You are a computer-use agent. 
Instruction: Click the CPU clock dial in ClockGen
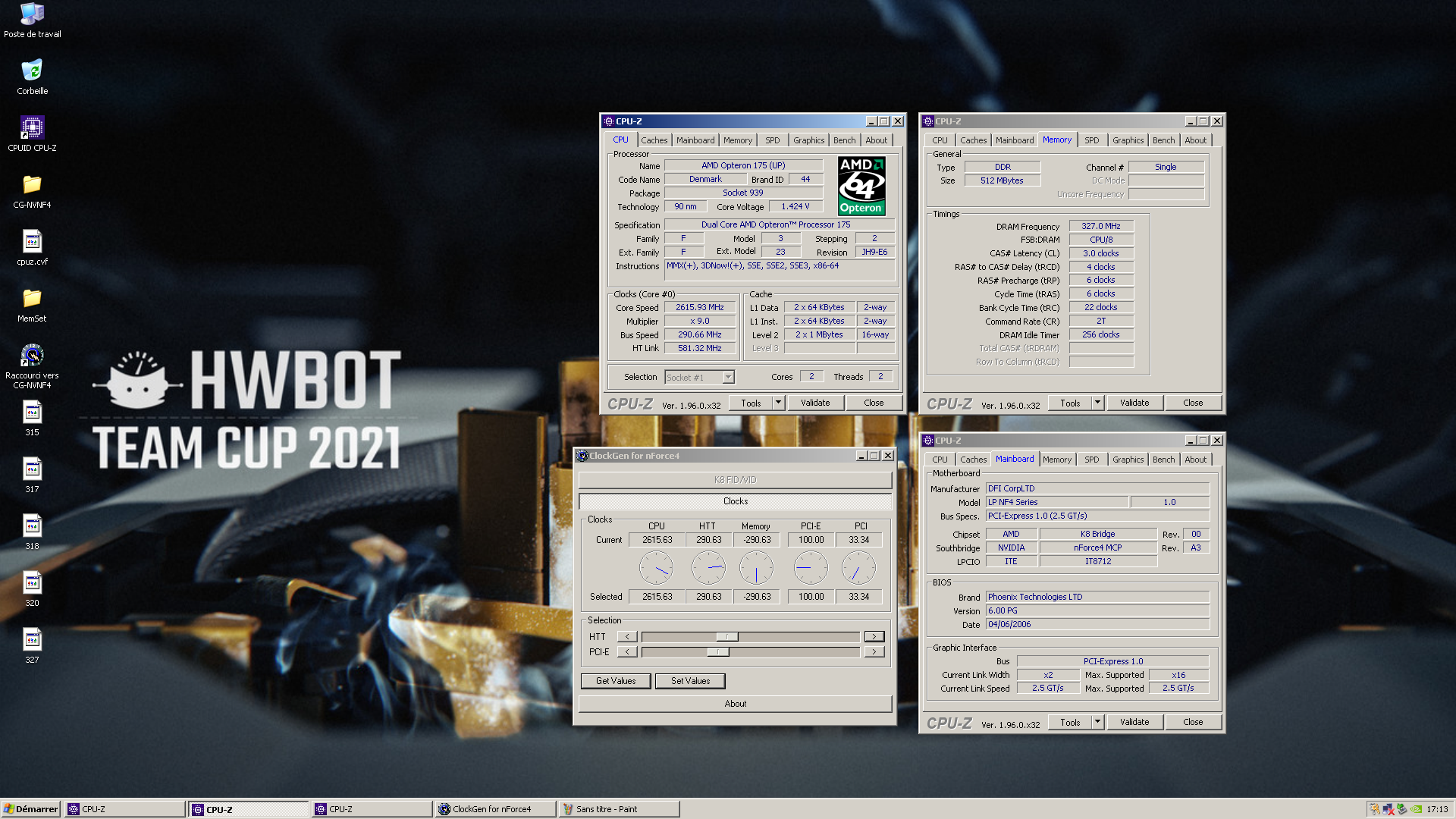[x=656, y=568]
